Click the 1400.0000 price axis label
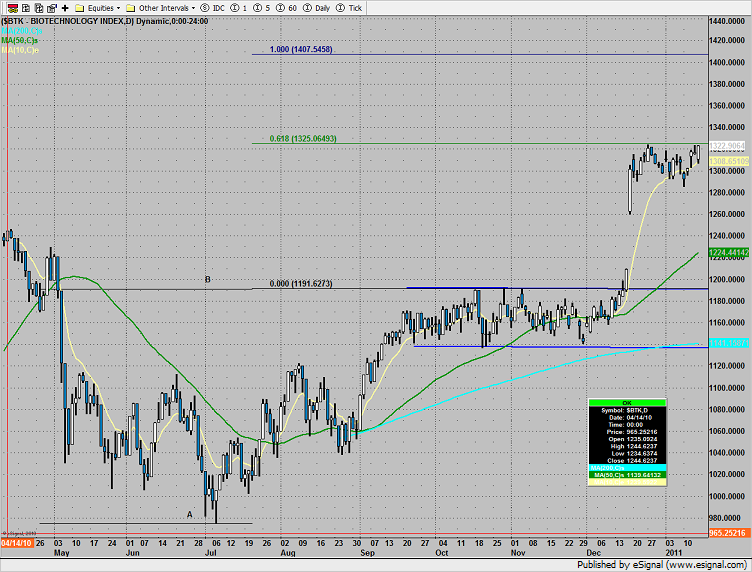 [727, 62]
